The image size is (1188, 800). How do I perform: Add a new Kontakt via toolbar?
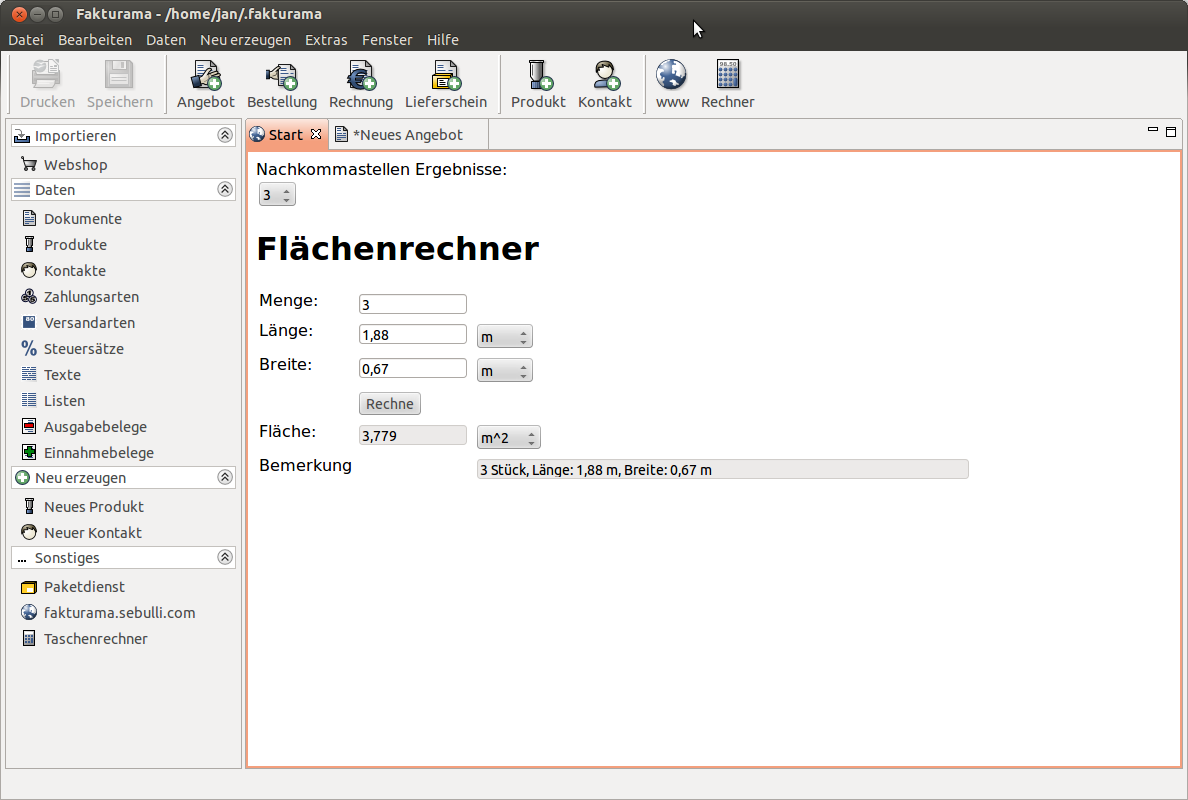point(605,84)
